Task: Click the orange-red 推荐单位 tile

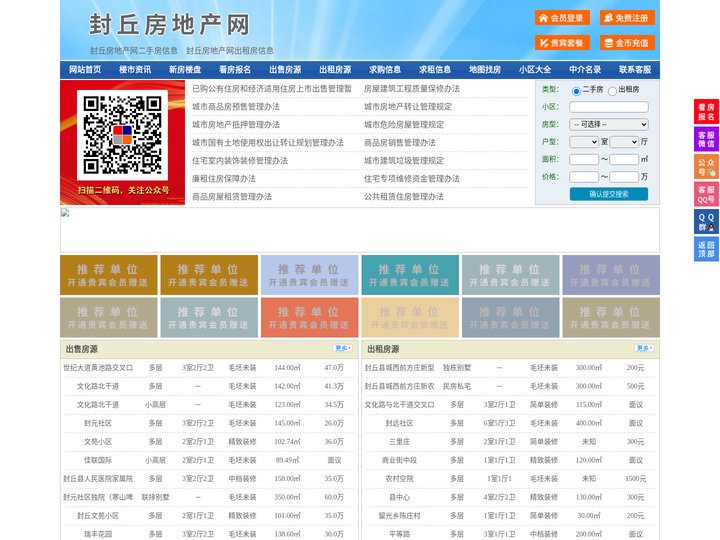Action: (x=309, y=317)
